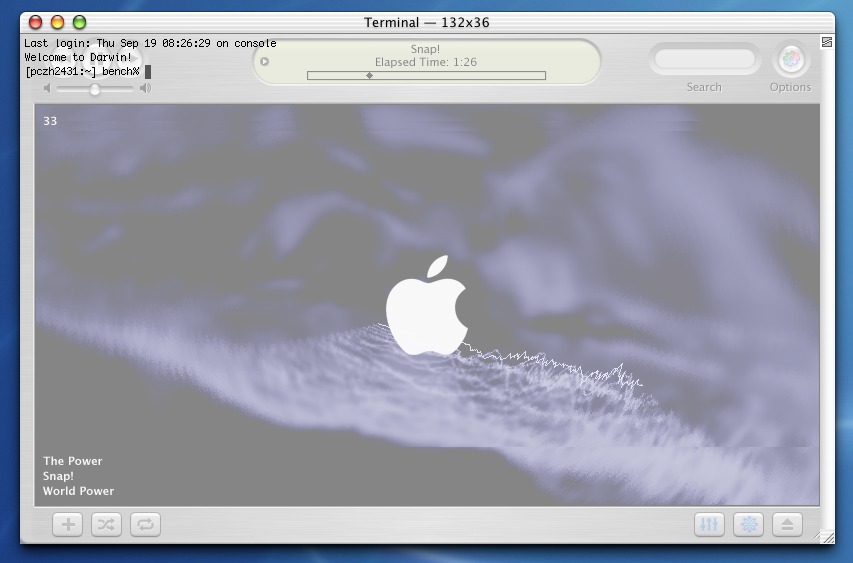
Task: Click the "The Power" track label
Action: [72, 461]
